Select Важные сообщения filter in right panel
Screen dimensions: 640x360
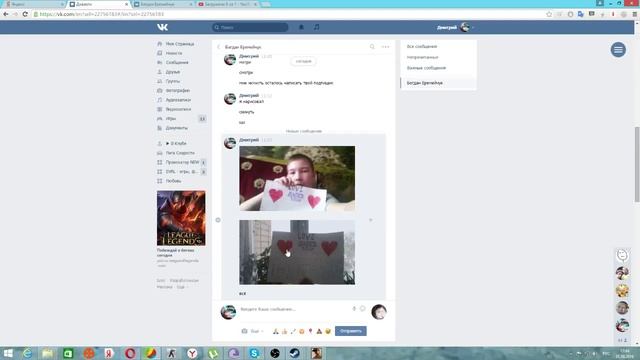[426, 68]
